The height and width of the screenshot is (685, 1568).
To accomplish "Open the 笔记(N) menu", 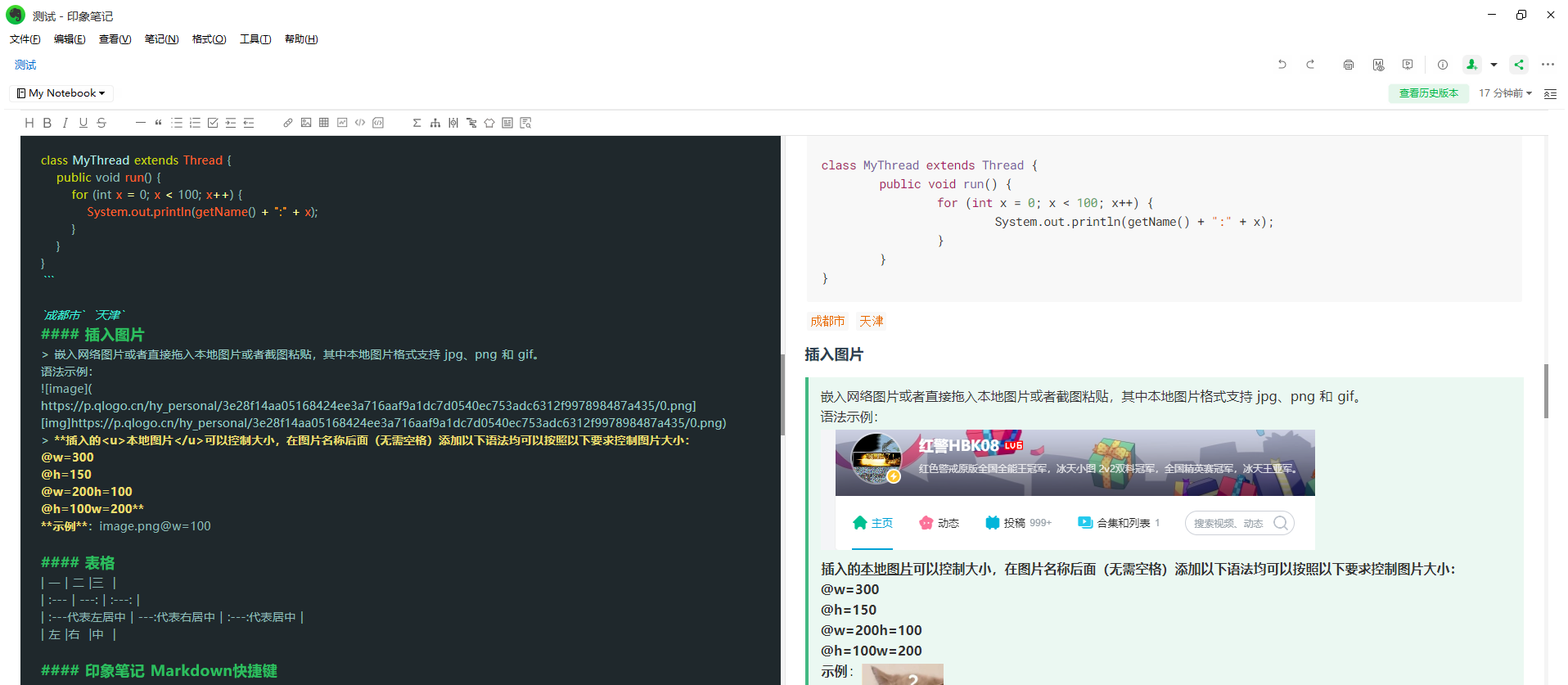I will pyautogui.click(x=161, y=39).
